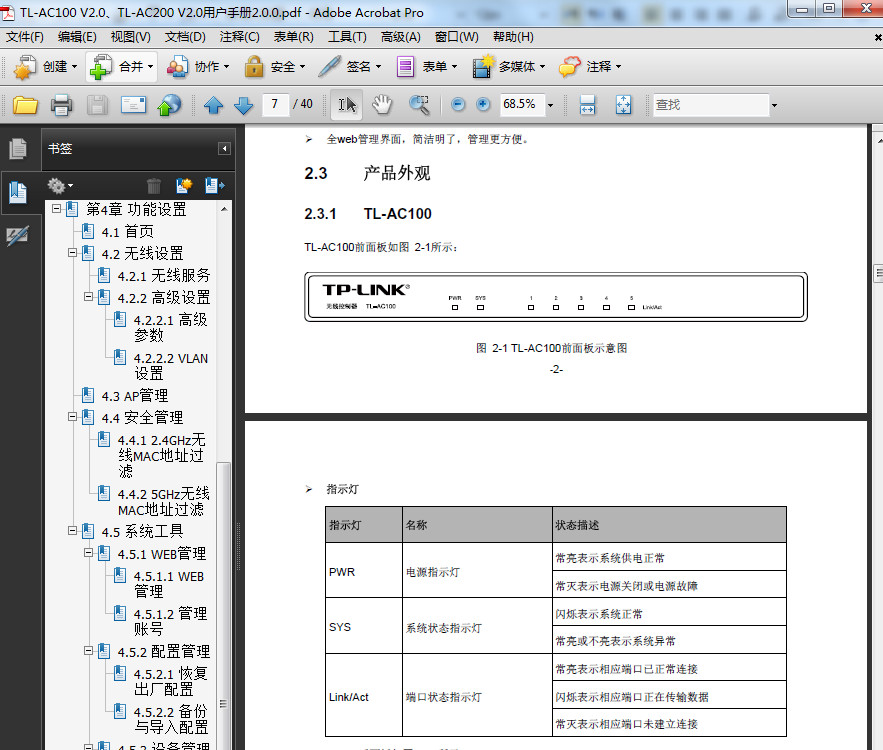
Task: Click the delete bookmark trash button
Action: tap(155, 185)
